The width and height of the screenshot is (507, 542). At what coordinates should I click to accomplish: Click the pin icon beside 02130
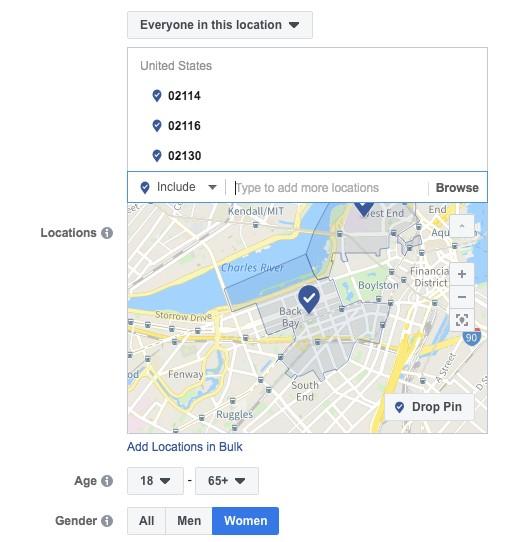coord(157,156)
